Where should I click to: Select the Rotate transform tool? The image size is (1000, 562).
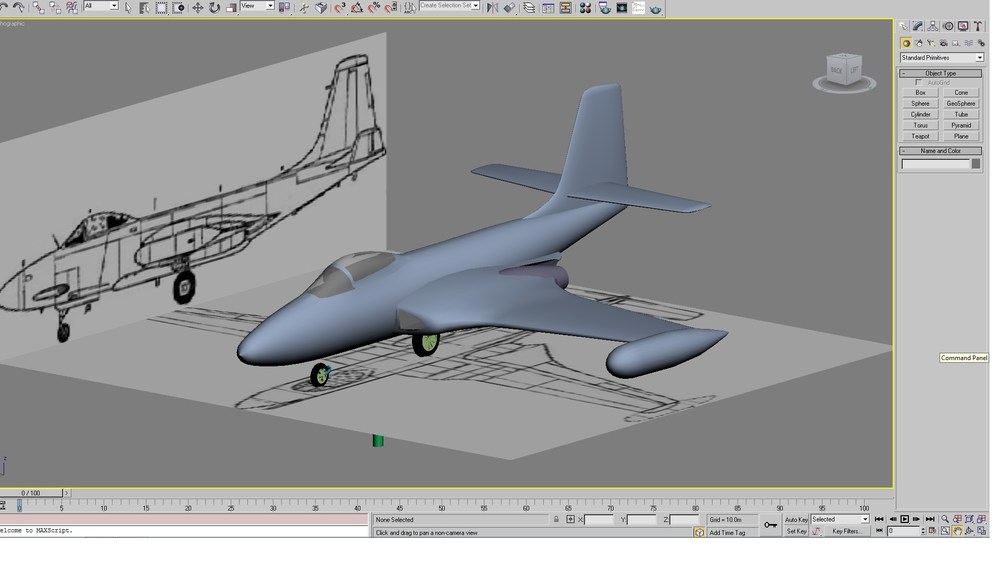pyautogui.click(x=214, y=8)
